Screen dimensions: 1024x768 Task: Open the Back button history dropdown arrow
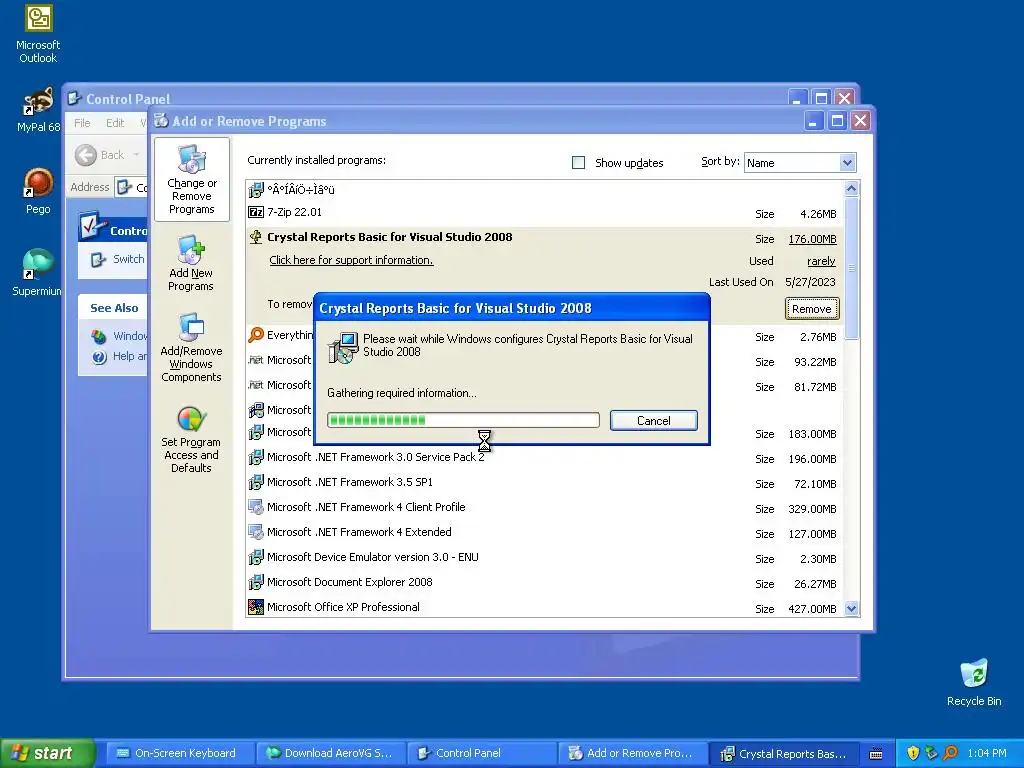click(x=136, y=155)
